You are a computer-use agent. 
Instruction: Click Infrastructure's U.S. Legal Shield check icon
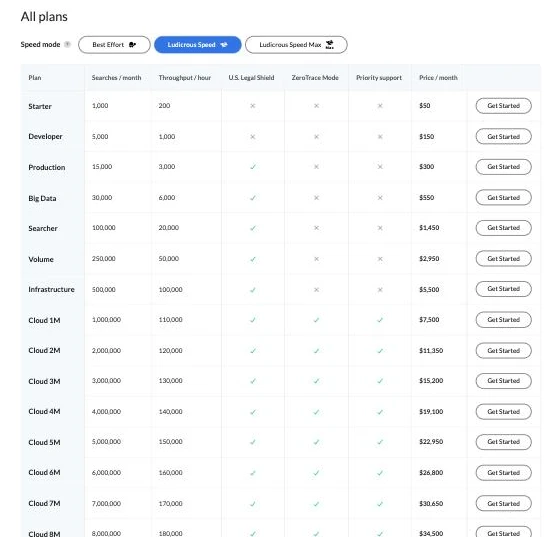pyautogui.click(x=253, y=290)
